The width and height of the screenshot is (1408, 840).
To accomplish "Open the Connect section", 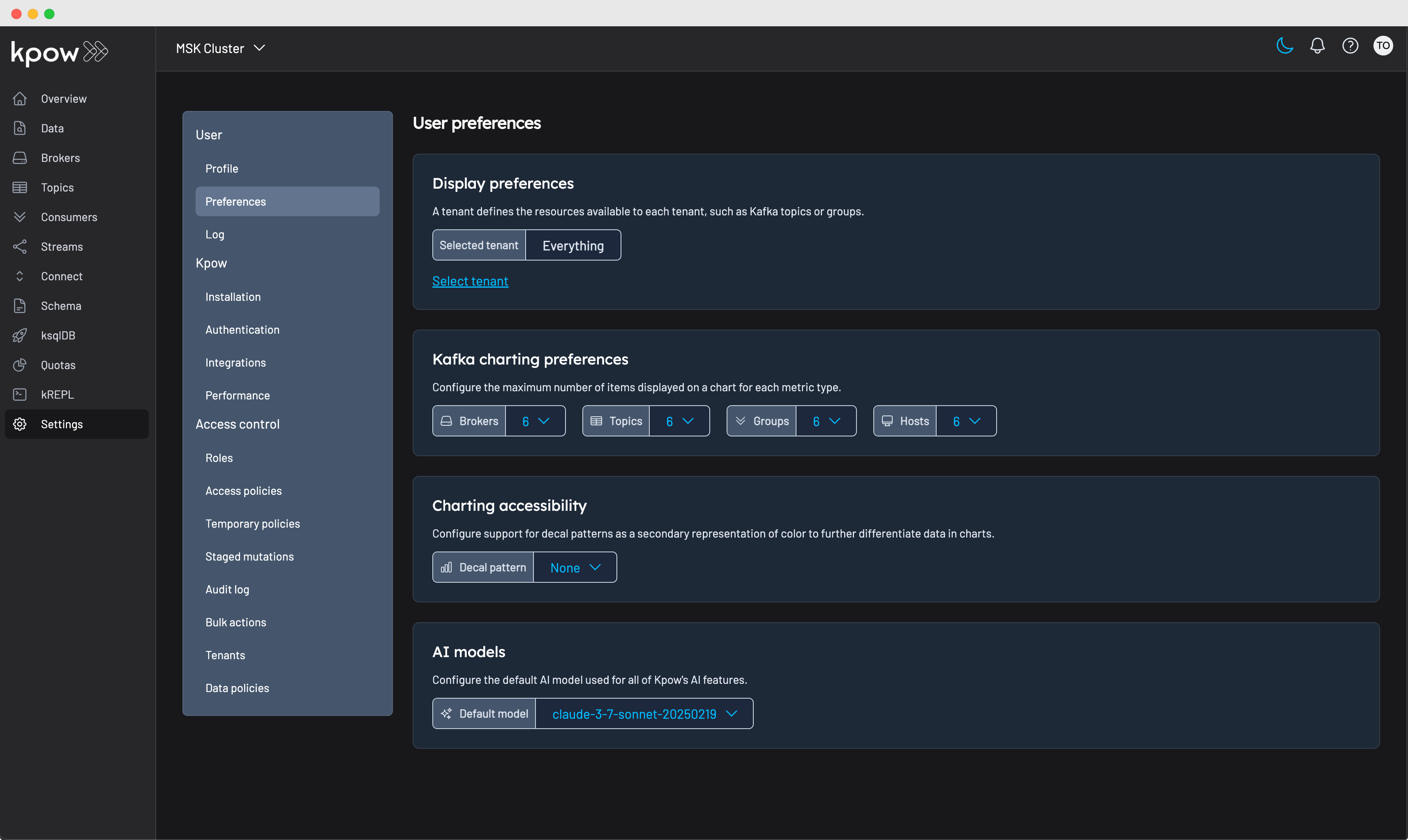I will tap(62, 276).
